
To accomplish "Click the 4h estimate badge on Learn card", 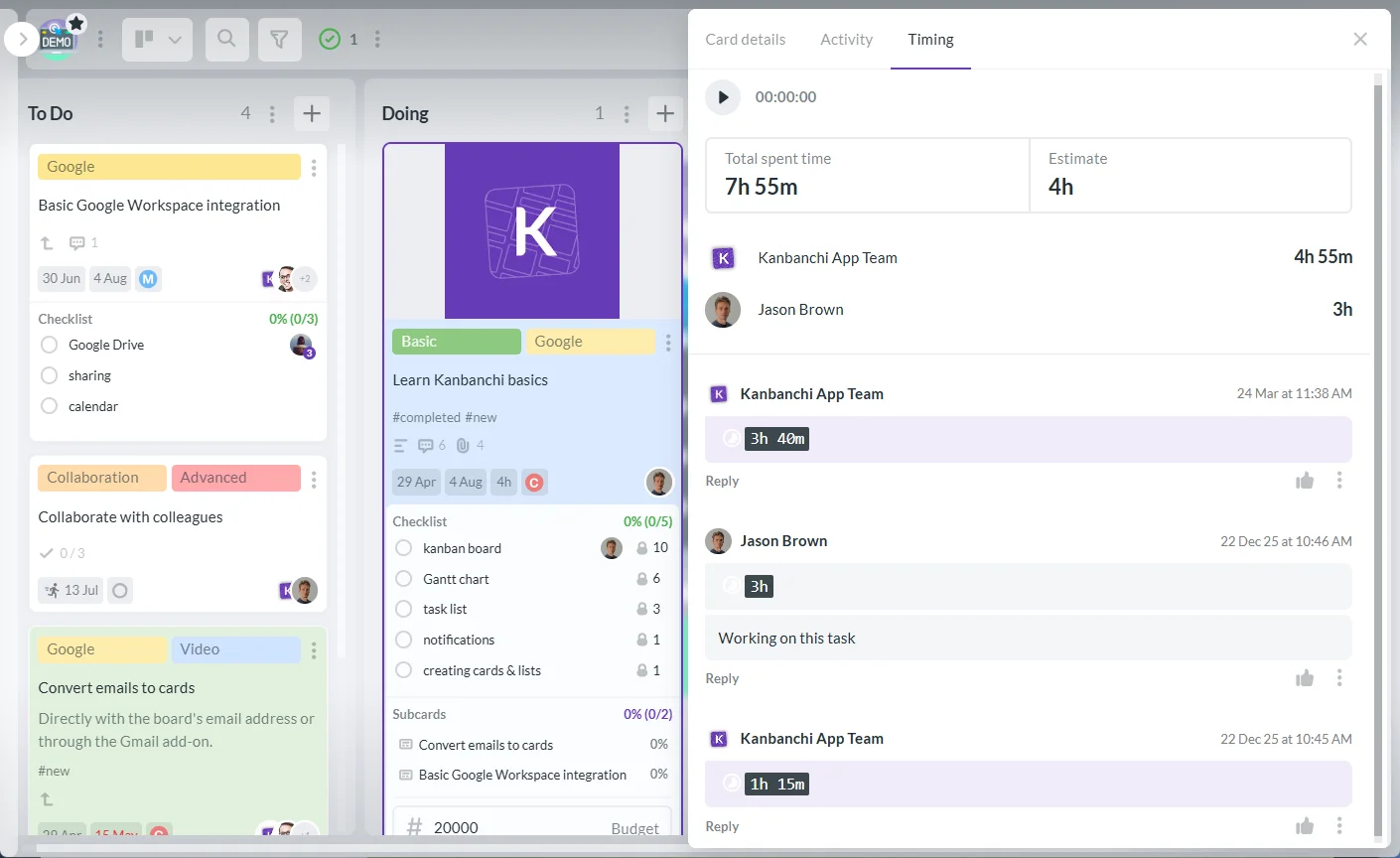I will (504, 483).
